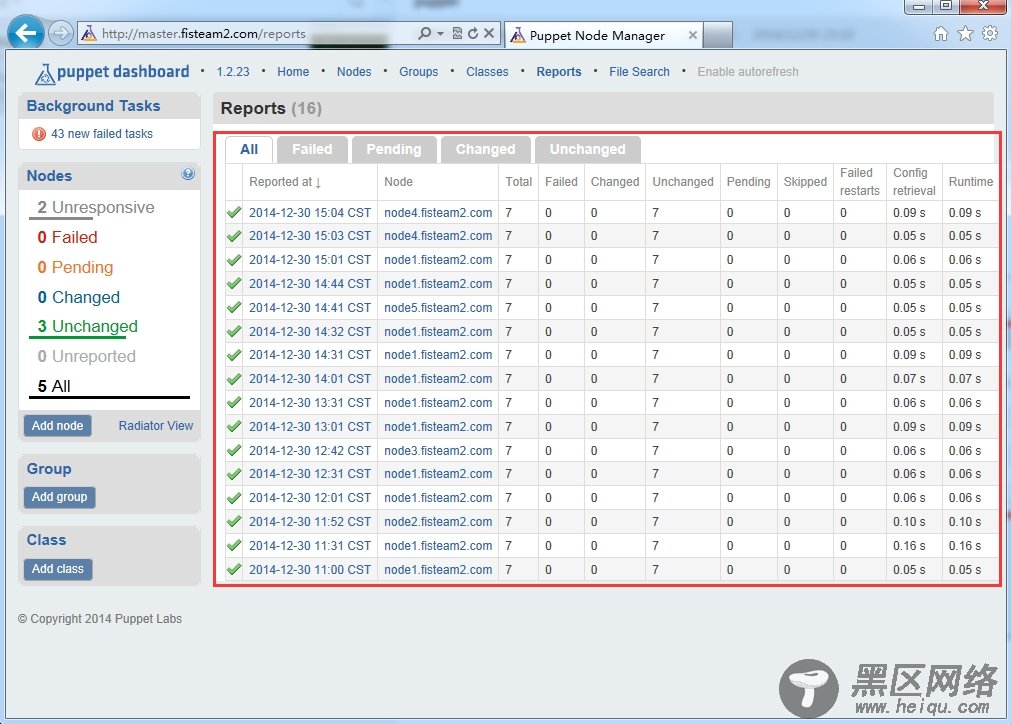
Task: Open the Nodes navigation link
Action: pyautogui.click(x=354, y=72)
